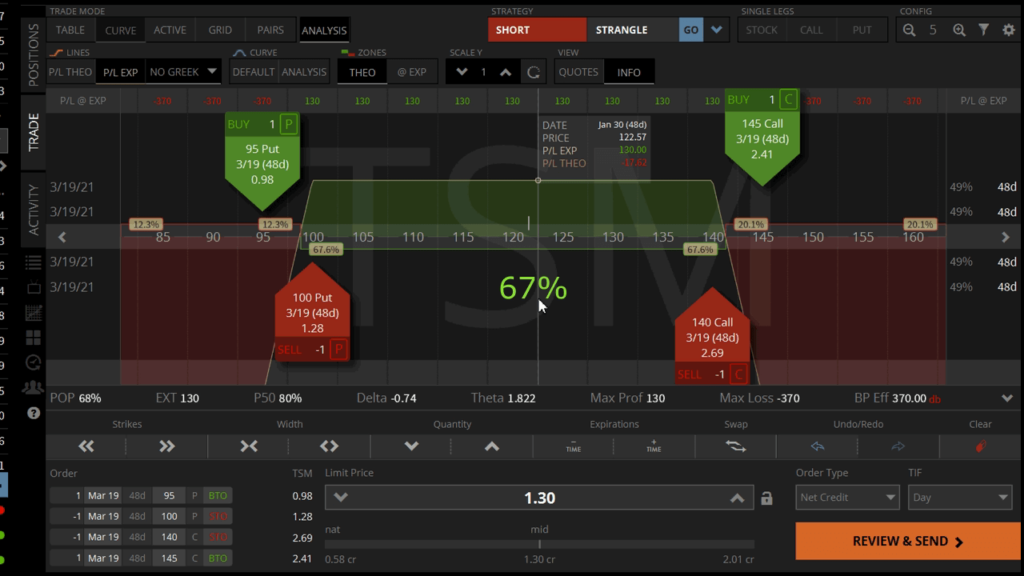Click the Swap legs arrows icon
Screen dimensions: 1024x576
pos(736,446)
